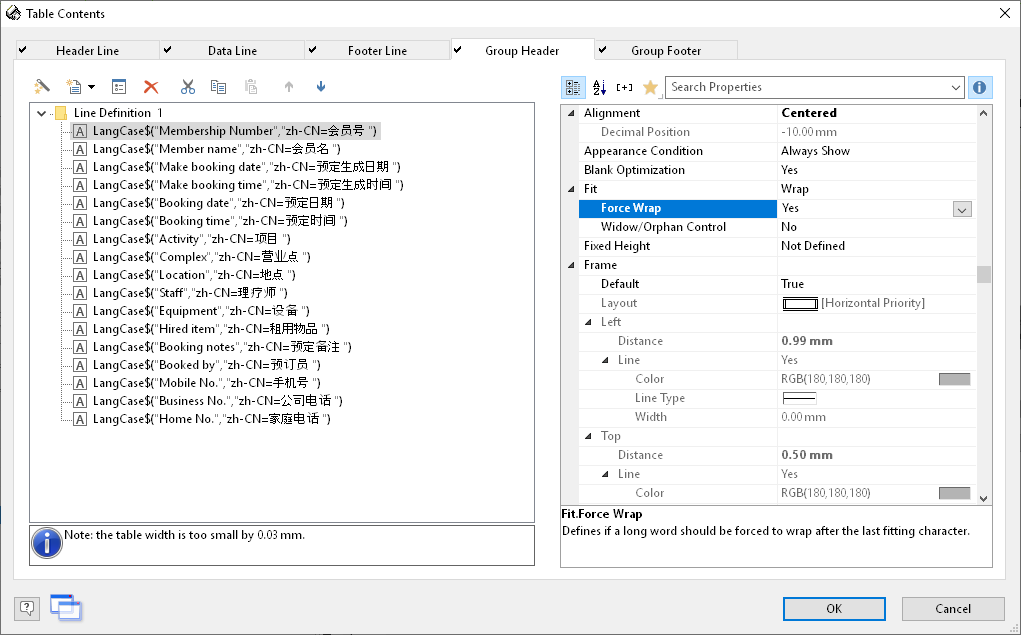Image resolution: width=1021 pixels, height=635 pixels.
Task: Cut the selected column with scissors icon
Action: coord(188,87)
